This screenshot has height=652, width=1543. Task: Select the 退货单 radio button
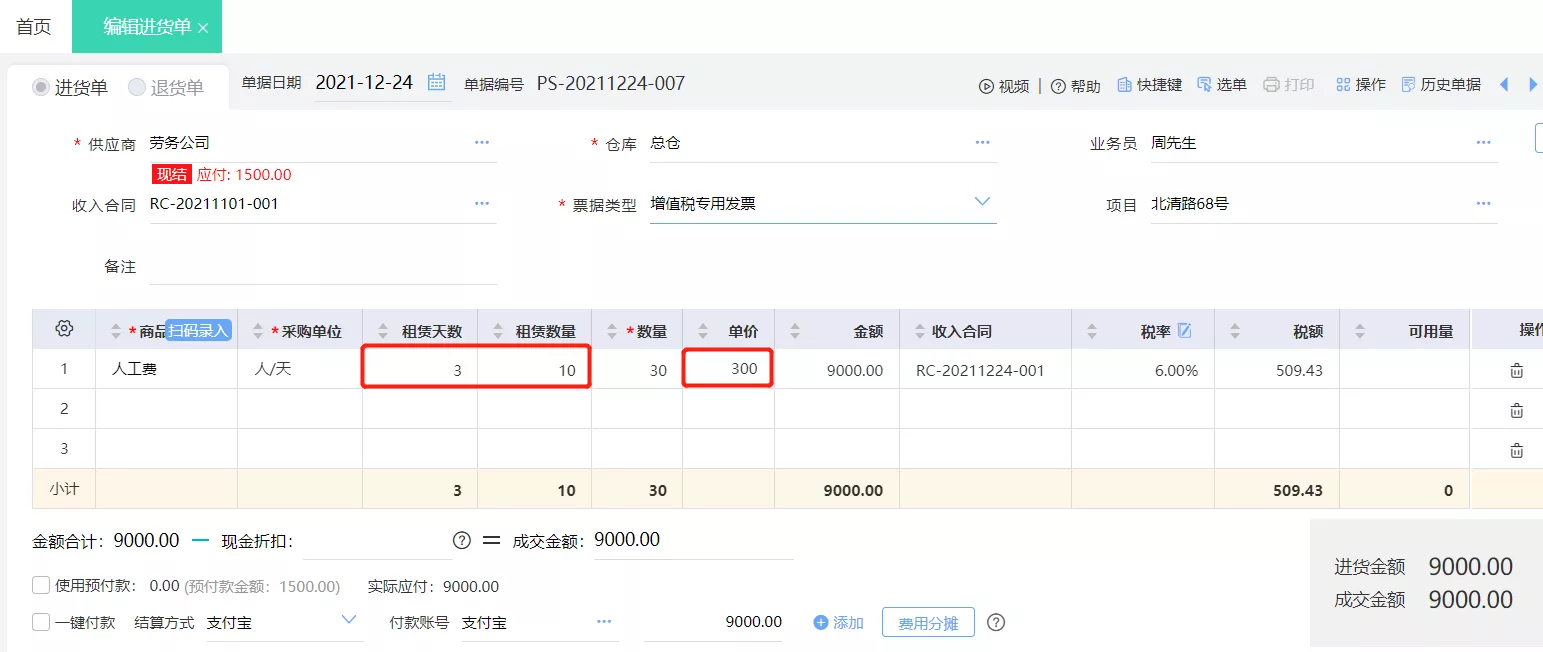[x=137, y=87]
